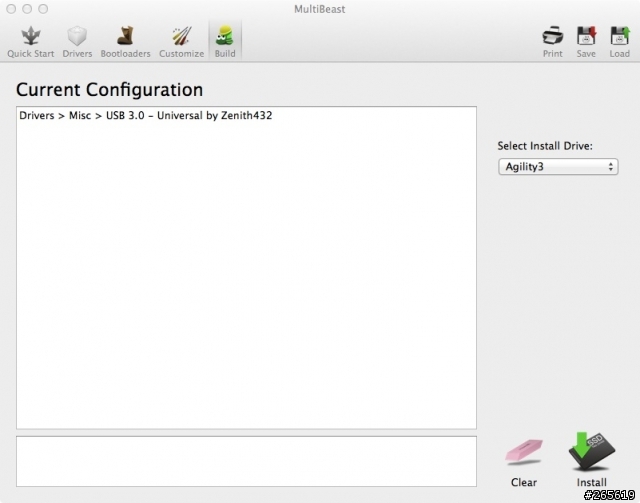Click the Install SSD button
The image size is (640, 503).
click(591, 459)
